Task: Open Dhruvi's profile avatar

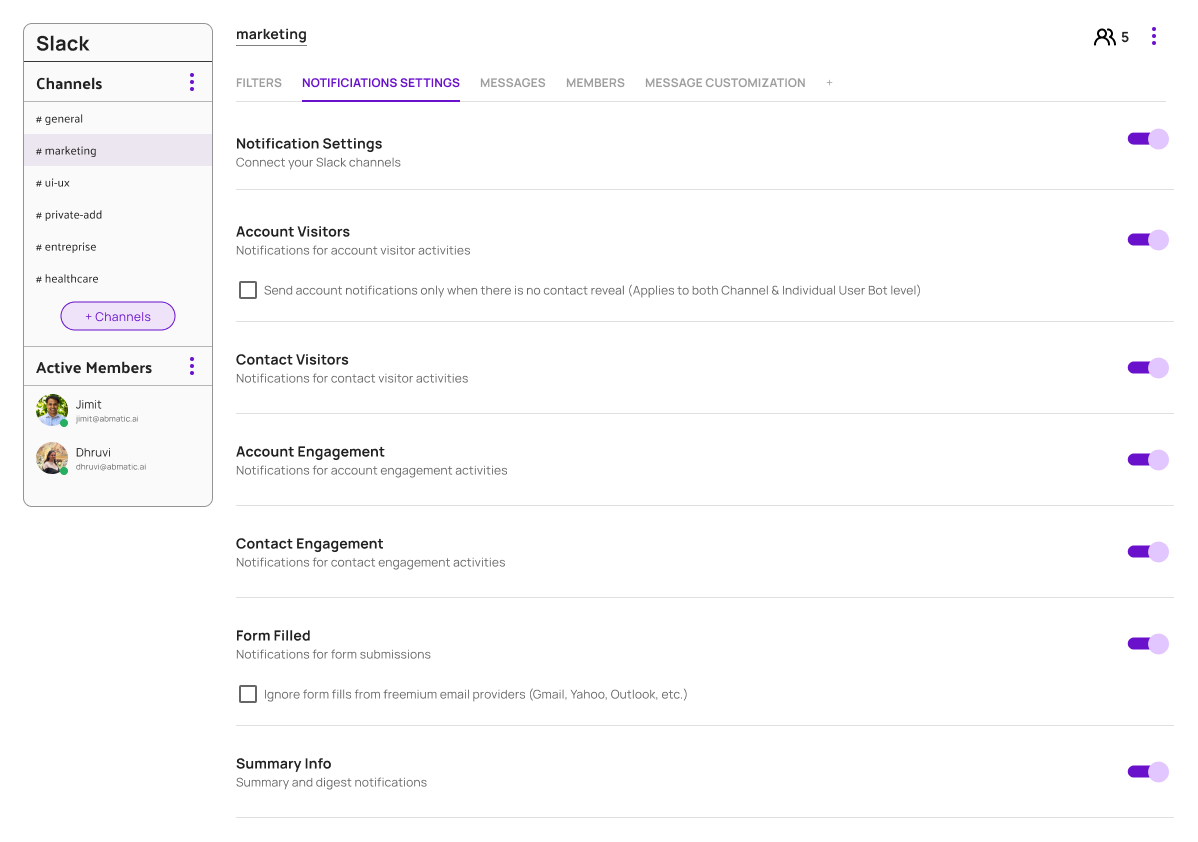Action: coord(51,458)
